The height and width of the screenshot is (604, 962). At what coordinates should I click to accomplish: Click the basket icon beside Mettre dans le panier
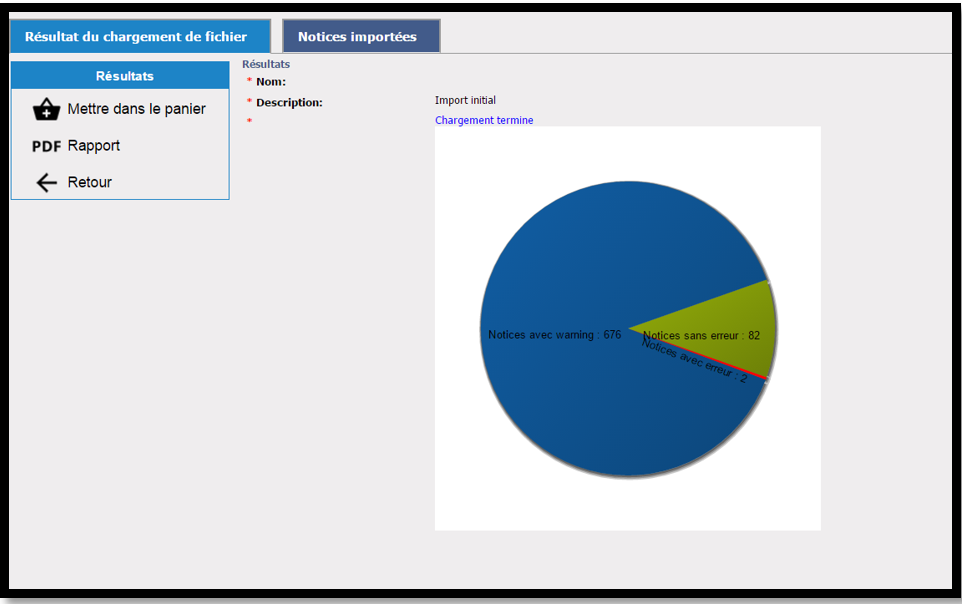pos(46,109)
